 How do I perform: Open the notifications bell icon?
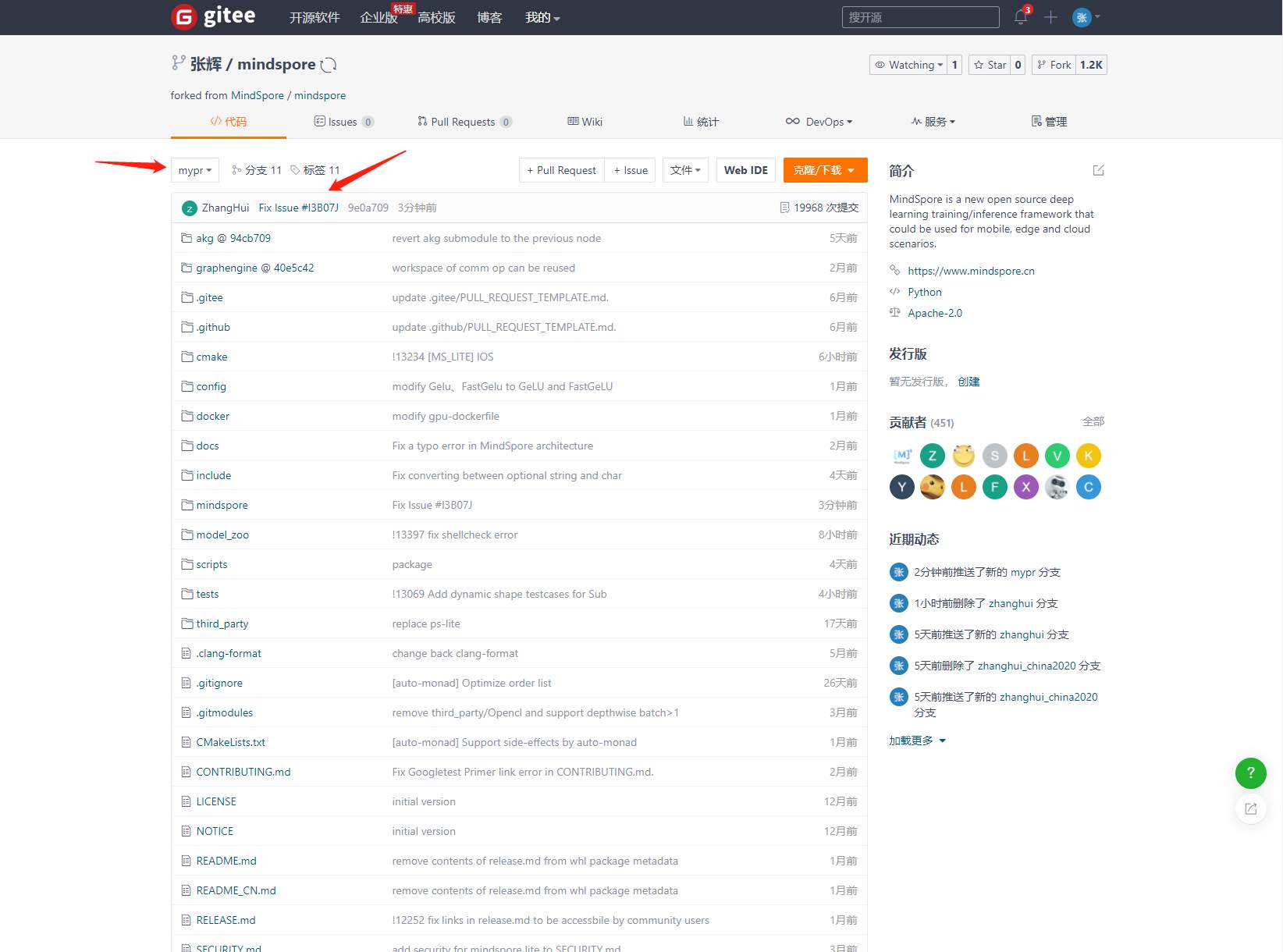(x=1021, y=17)
